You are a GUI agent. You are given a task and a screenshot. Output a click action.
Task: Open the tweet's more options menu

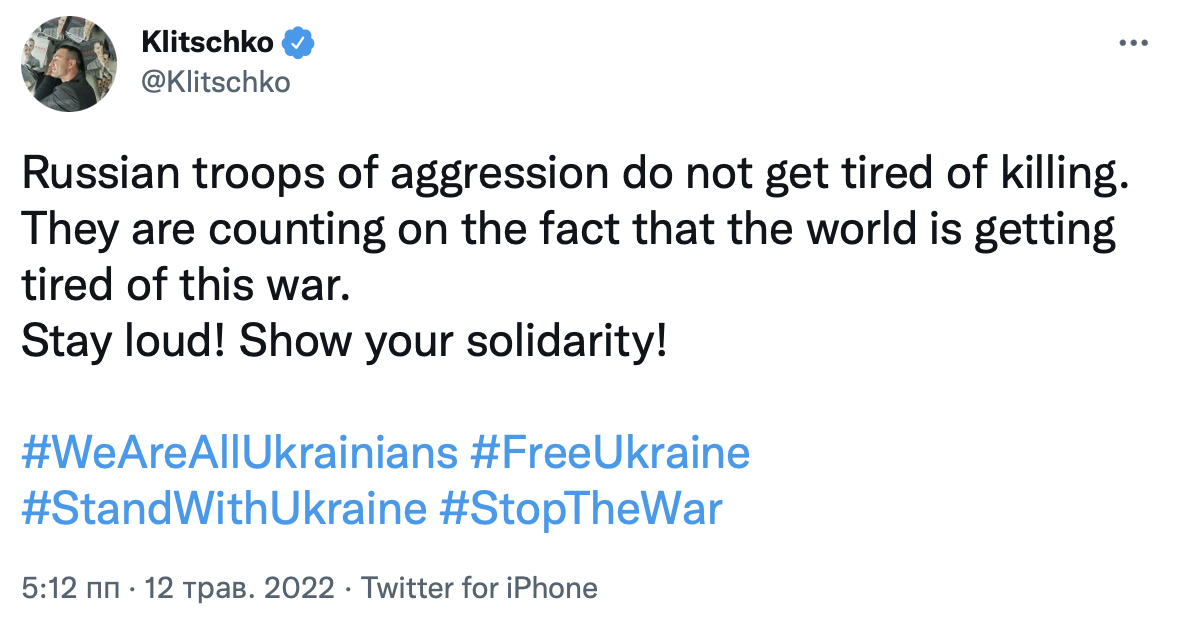point(1132,44)
